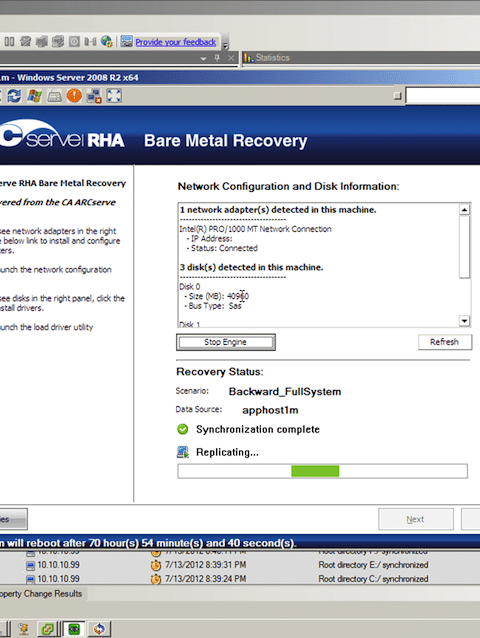The width and height of the screenshot is (480, 638).
Task: Click the grayed server-swap icon in top toolbar
Action: (x=58, y=42)
